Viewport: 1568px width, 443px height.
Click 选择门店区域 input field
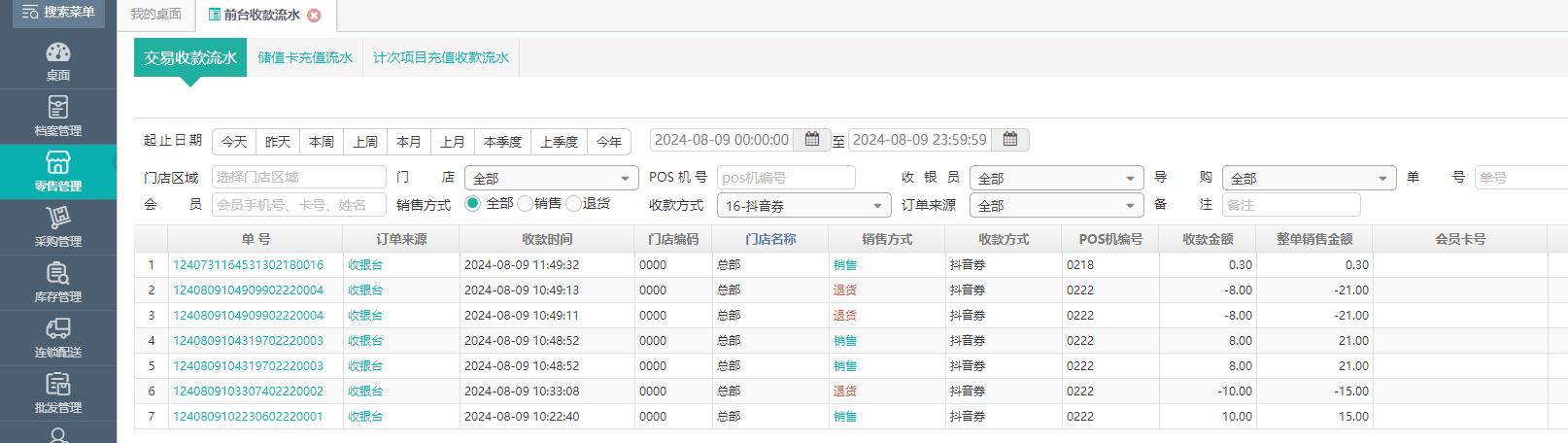[x=299, y=177]
